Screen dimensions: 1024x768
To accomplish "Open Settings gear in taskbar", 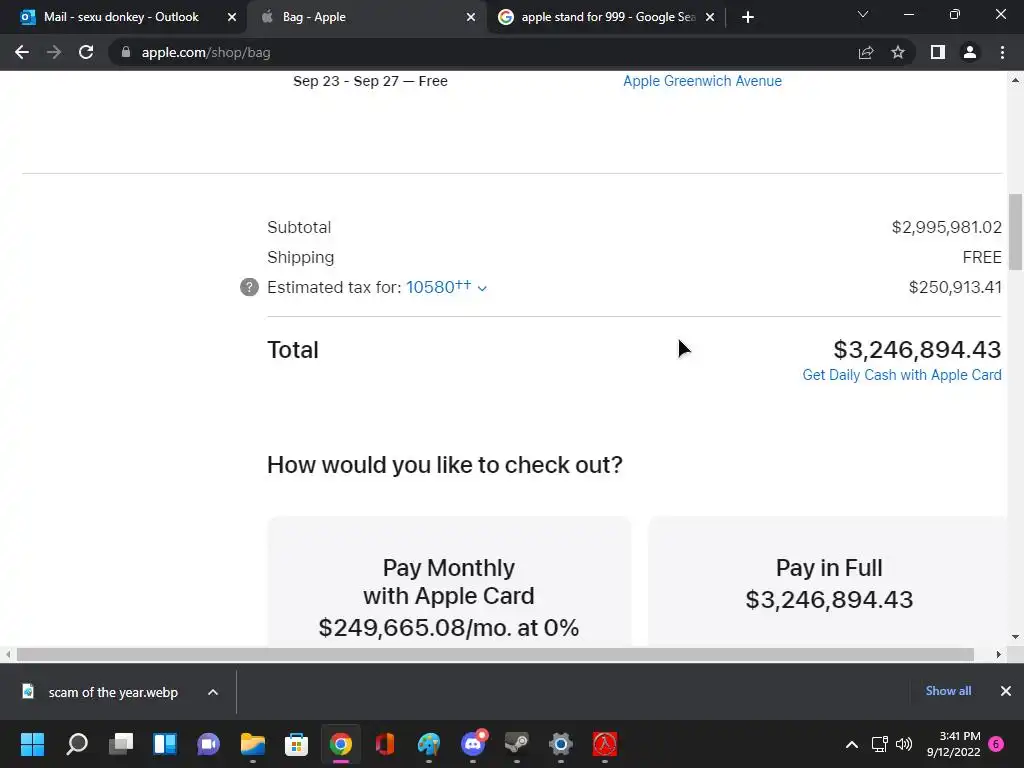I will tap(561, 744).
